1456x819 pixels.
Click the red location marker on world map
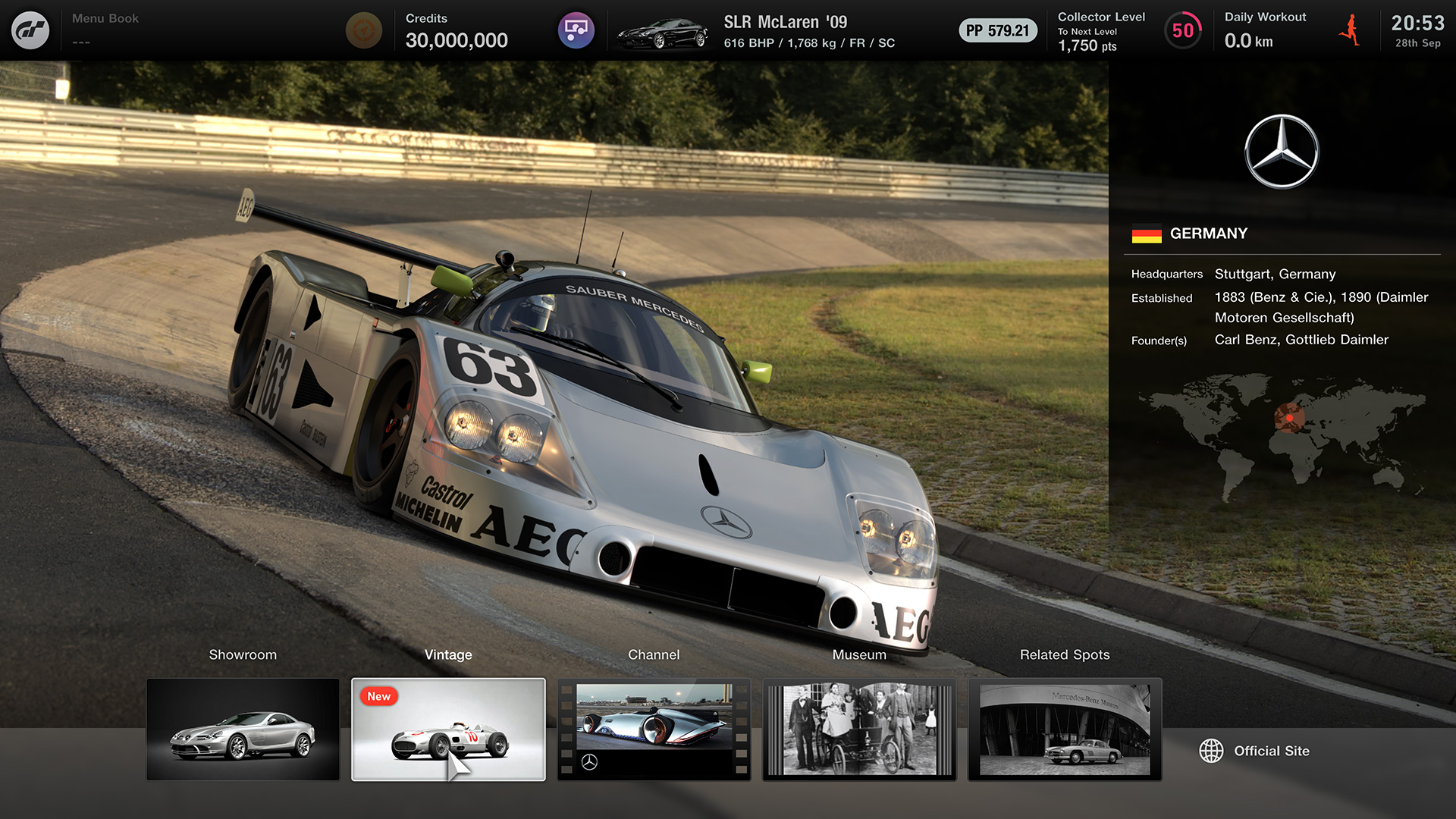point(1289,418)
